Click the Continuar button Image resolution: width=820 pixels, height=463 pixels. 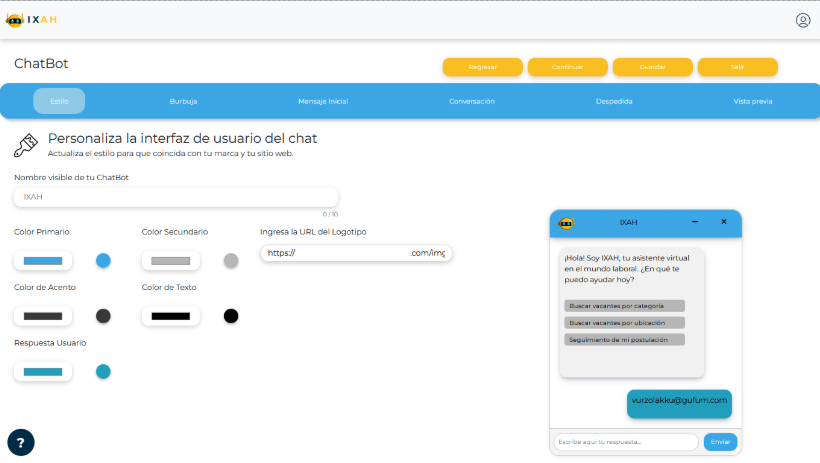[x=567, y=67]
